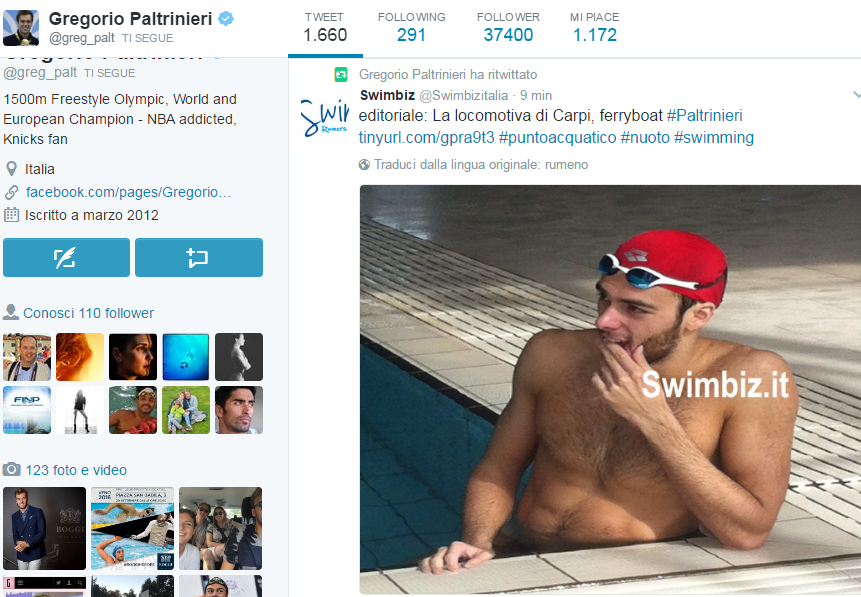861x597 pixels.
Task: Open the FOLLOWER 37400 tab
Action: 508,29
